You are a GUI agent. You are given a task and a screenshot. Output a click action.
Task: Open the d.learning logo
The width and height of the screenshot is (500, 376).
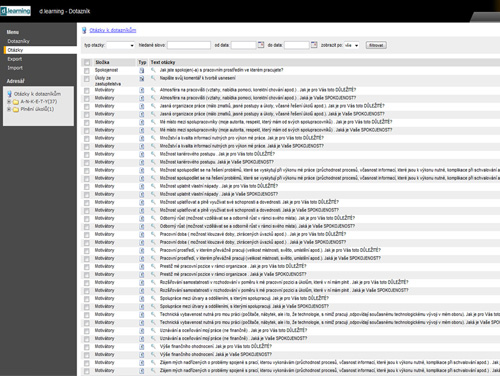pos(15,11)
